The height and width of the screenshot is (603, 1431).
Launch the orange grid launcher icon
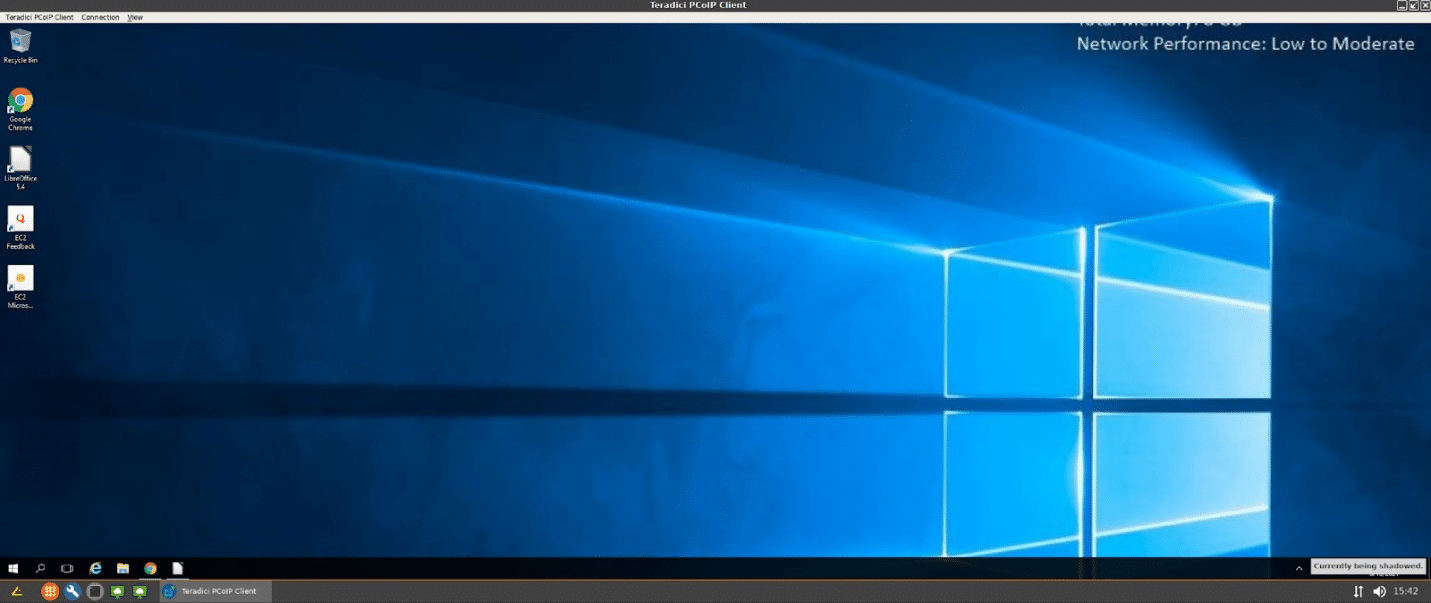click(x=50, y=591)
